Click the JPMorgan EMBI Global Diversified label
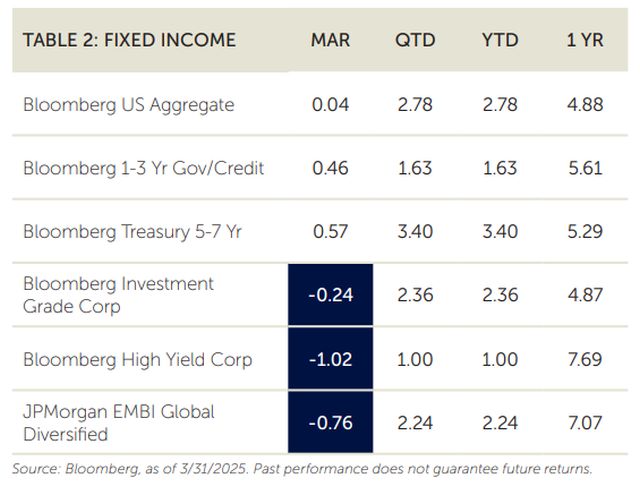The width and height of the screenshot is (640, 487). (x=118, y=423)
